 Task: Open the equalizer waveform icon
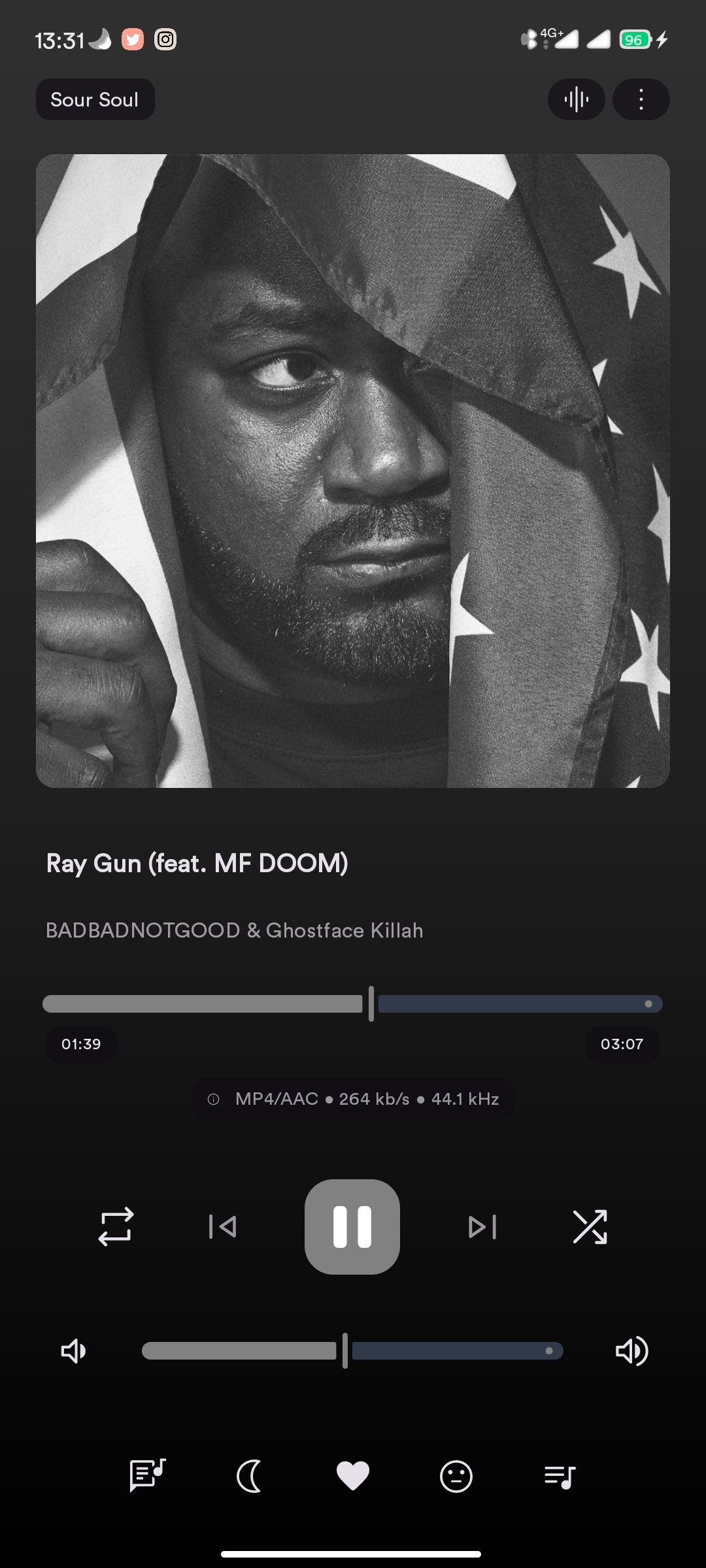(576, 99)
